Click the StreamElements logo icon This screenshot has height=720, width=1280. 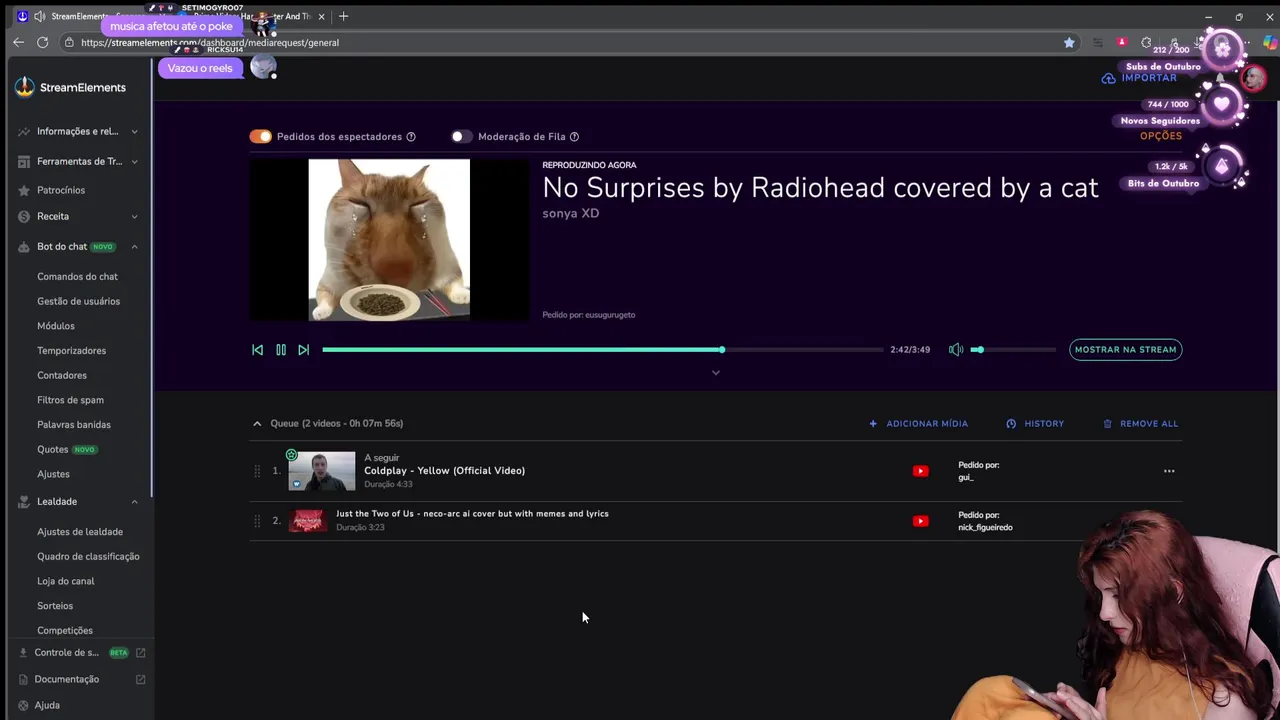[24, 87]
